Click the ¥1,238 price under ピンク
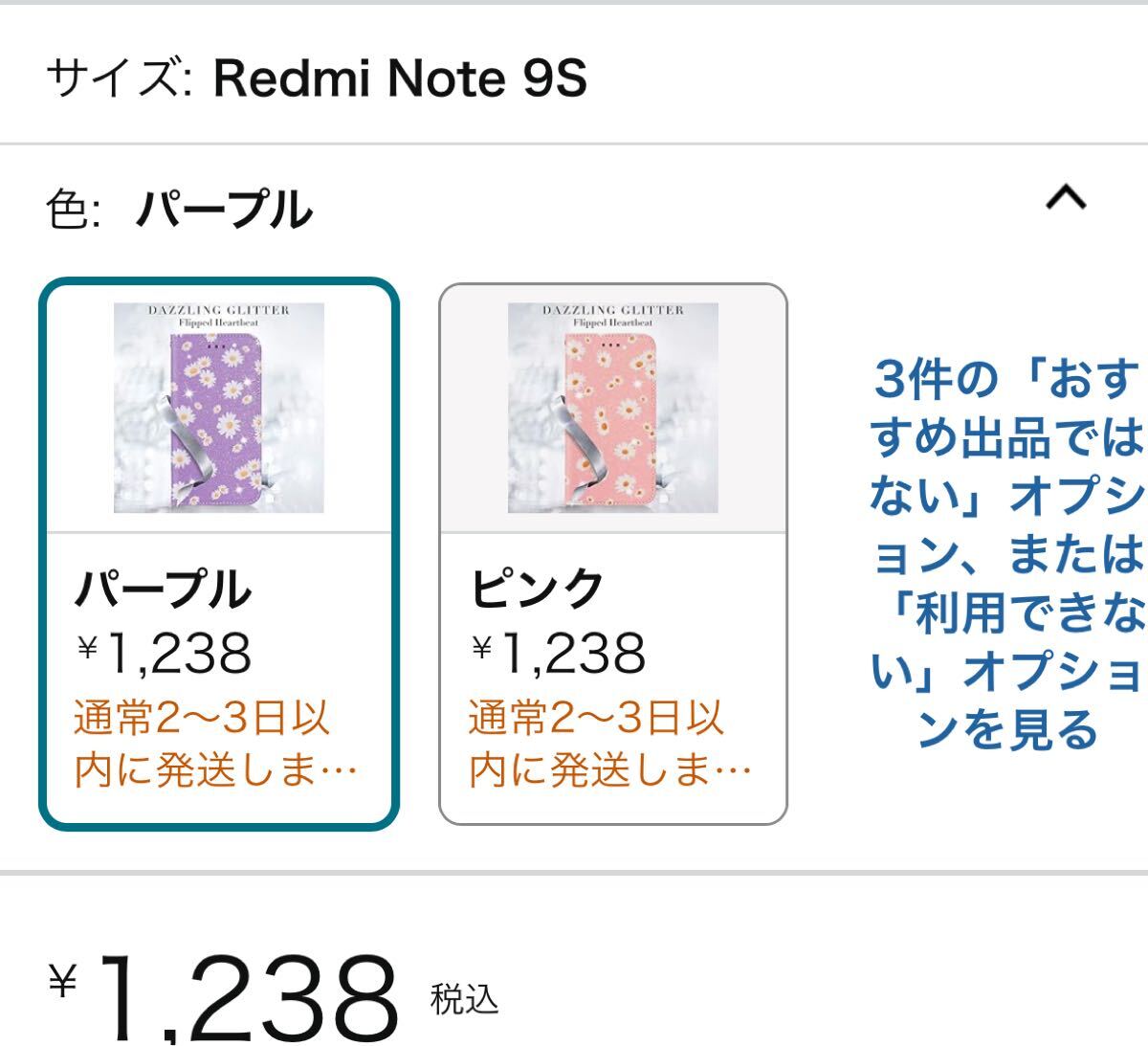The width and height of the screenshot is (1148, 1046). [x=560, y=653]
